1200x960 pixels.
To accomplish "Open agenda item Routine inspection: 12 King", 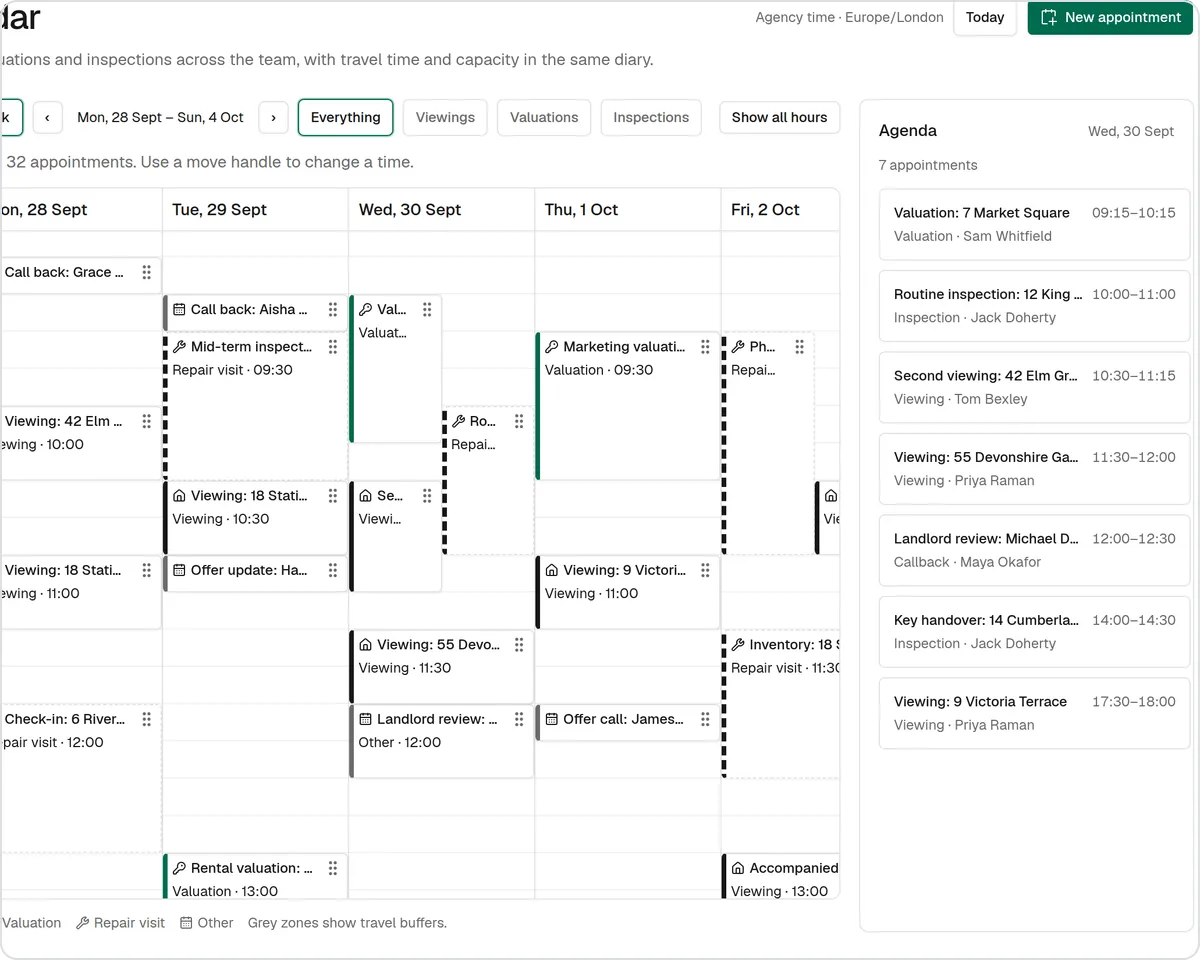I will 1035,306.
